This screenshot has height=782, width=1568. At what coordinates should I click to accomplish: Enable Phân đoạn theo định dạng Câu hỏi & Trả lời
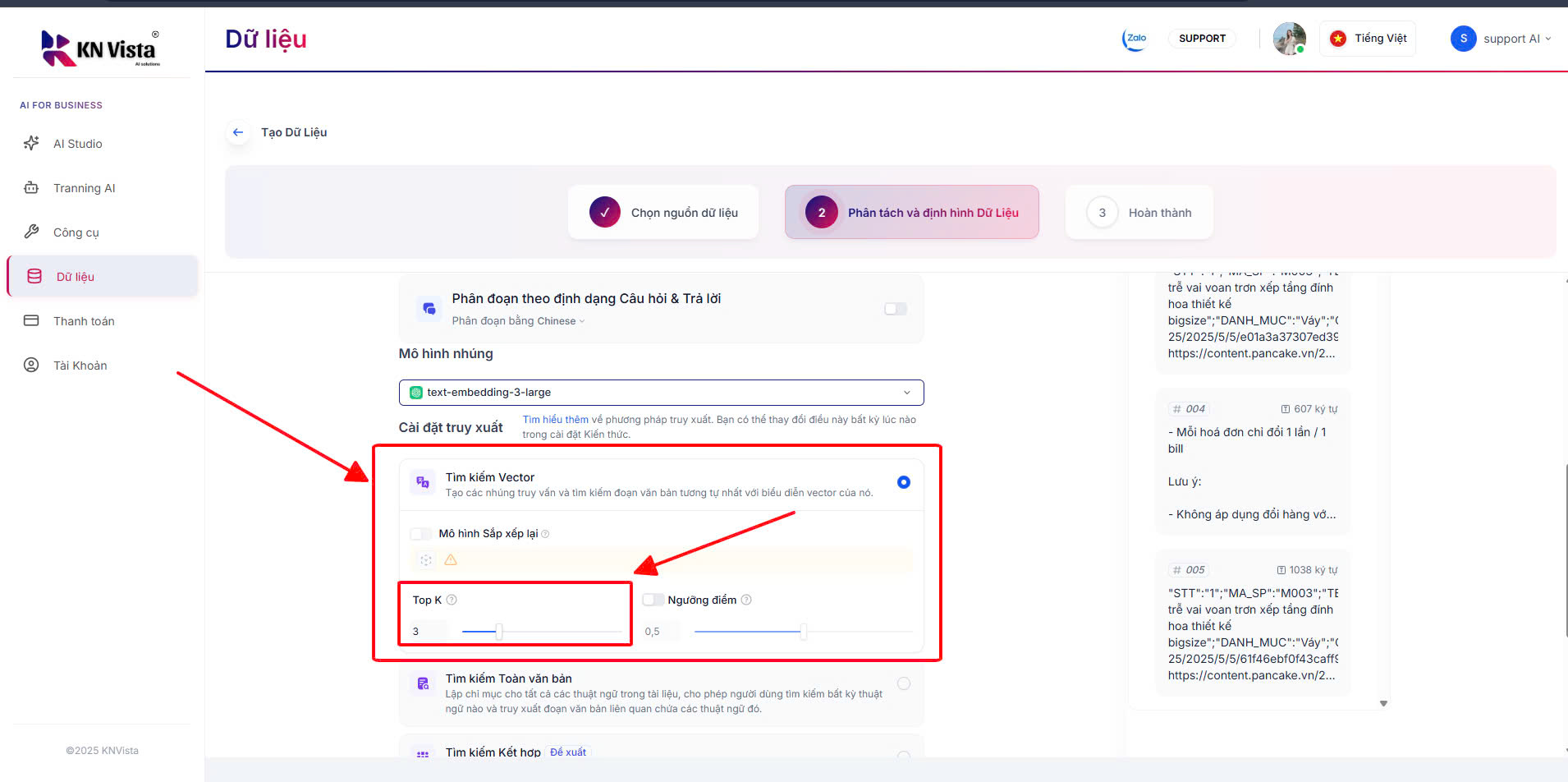895,308
